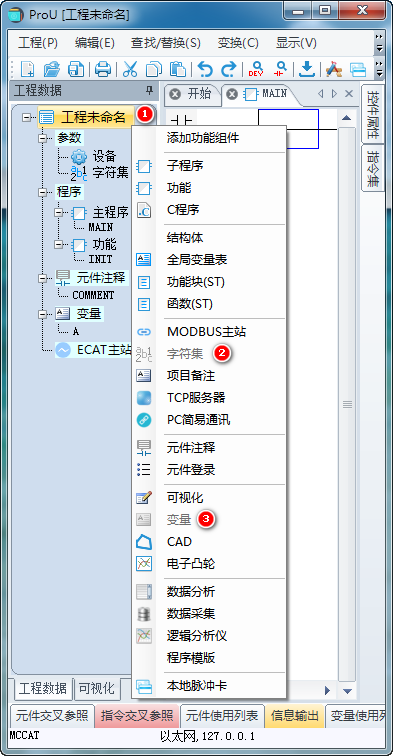
Task: Collapse the 程序 tree node
Action: click(43, 192)
